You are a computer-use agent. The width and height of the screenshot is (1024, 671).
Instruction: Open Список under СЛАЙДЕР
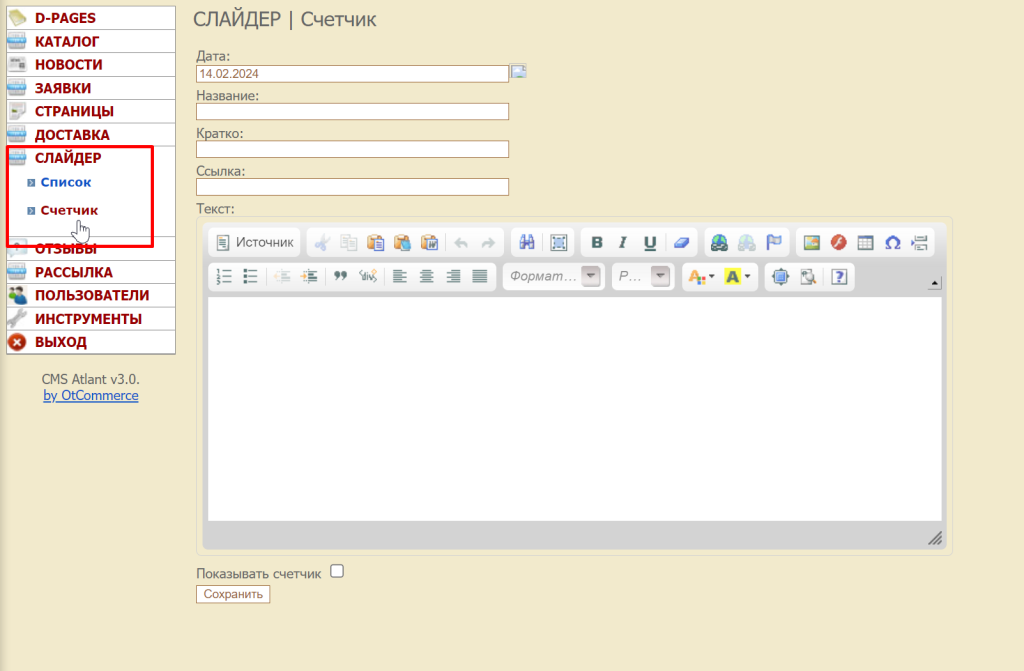coord(65,182)
